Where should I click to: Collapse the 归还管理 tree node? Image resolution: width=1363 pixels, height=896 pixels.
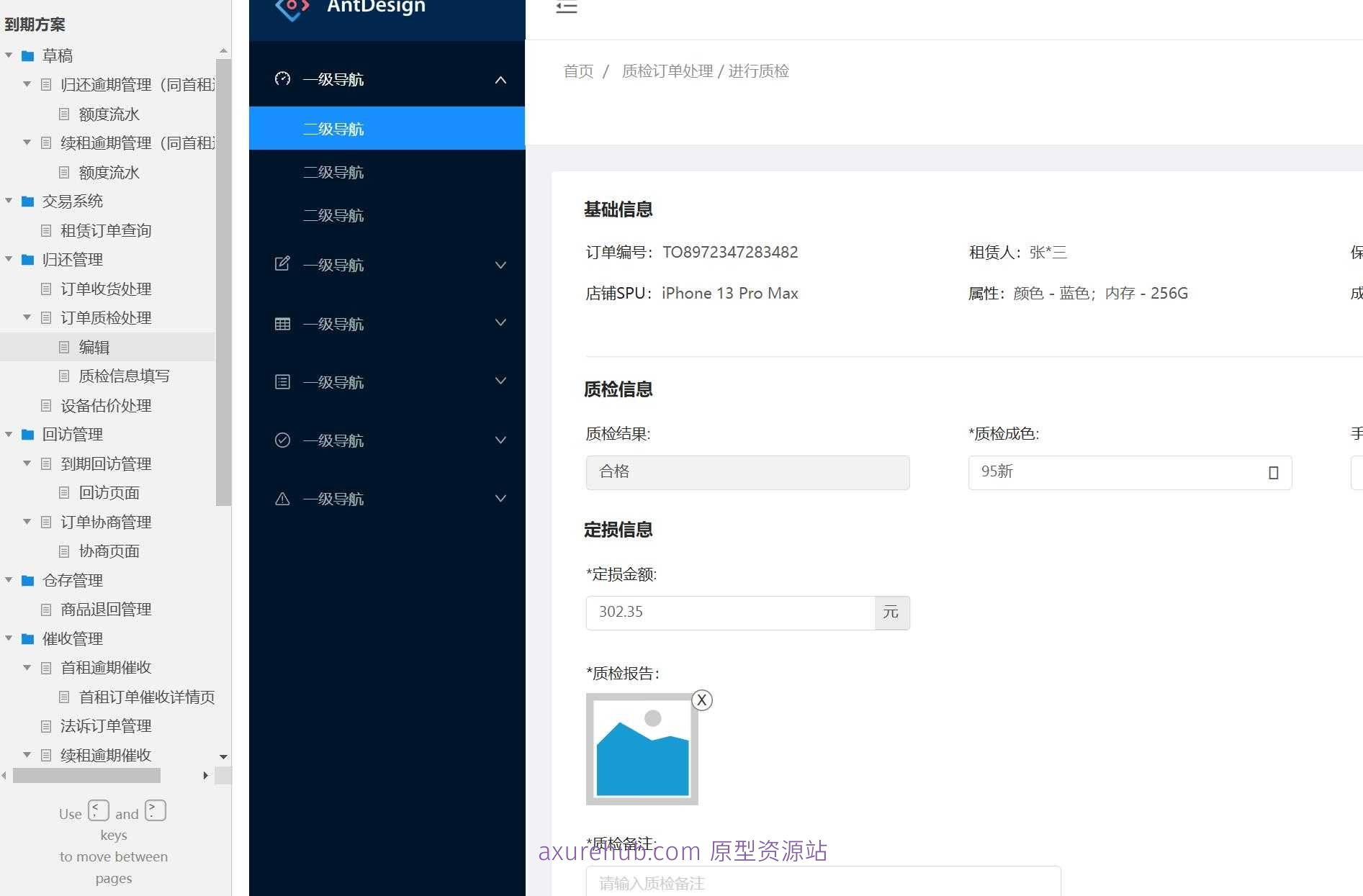click(8, 259)
